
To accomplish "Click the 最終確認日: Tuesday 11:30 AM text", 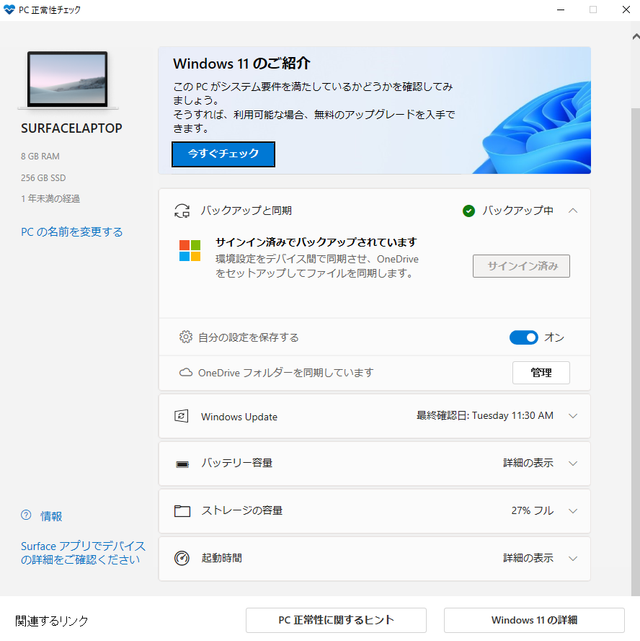I will [x=485, y=416].
